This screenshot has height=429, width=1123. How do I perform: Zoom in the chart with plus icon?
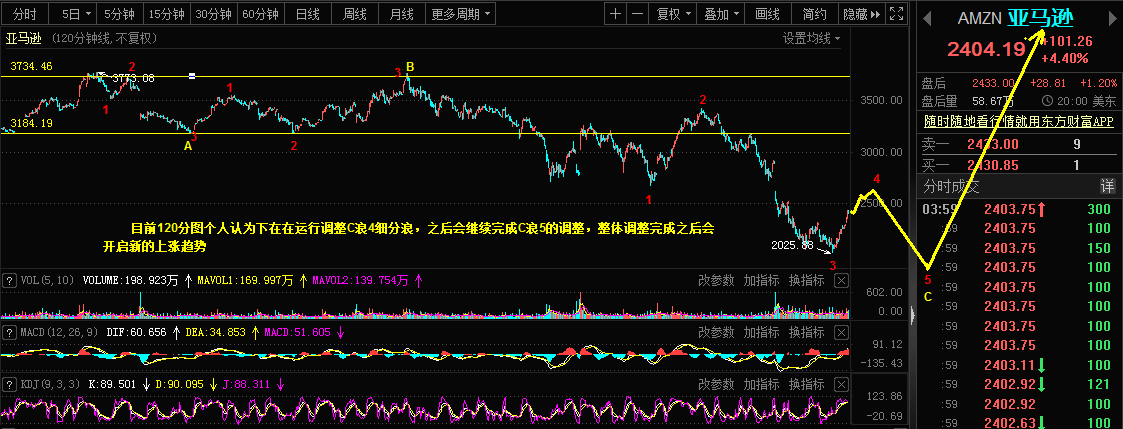click(x=616, y=13)
